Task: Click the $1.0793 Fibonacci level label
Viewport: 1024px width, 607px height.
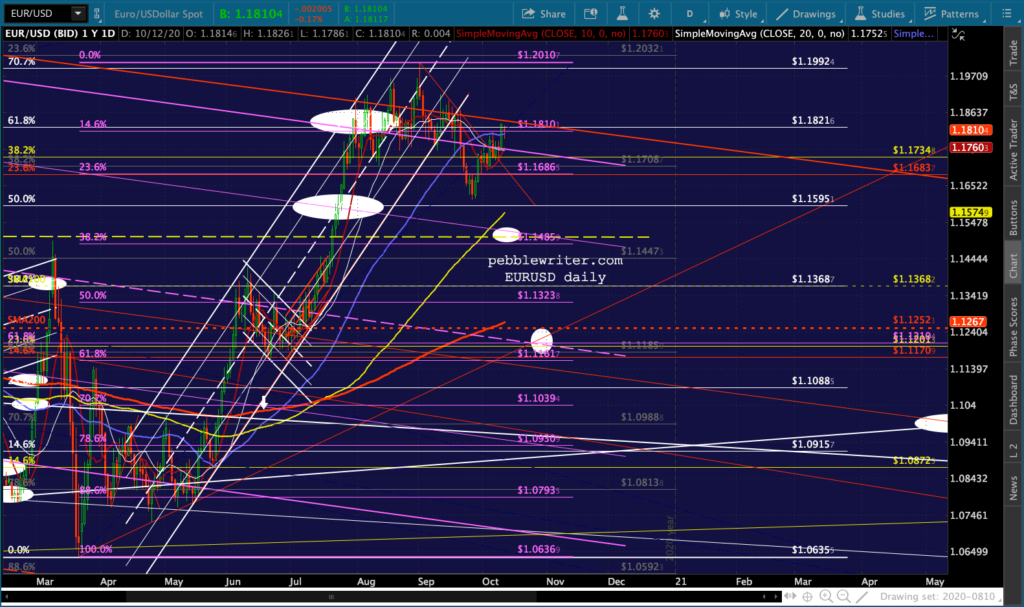Action: 539,490
